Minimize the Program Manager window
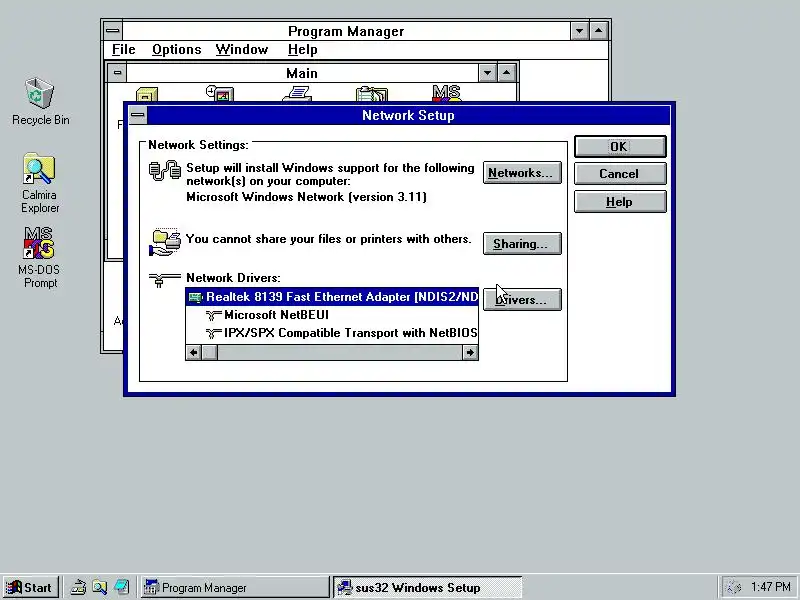The height and width of the screenshot is (600, 800). (x=580, y=31)
